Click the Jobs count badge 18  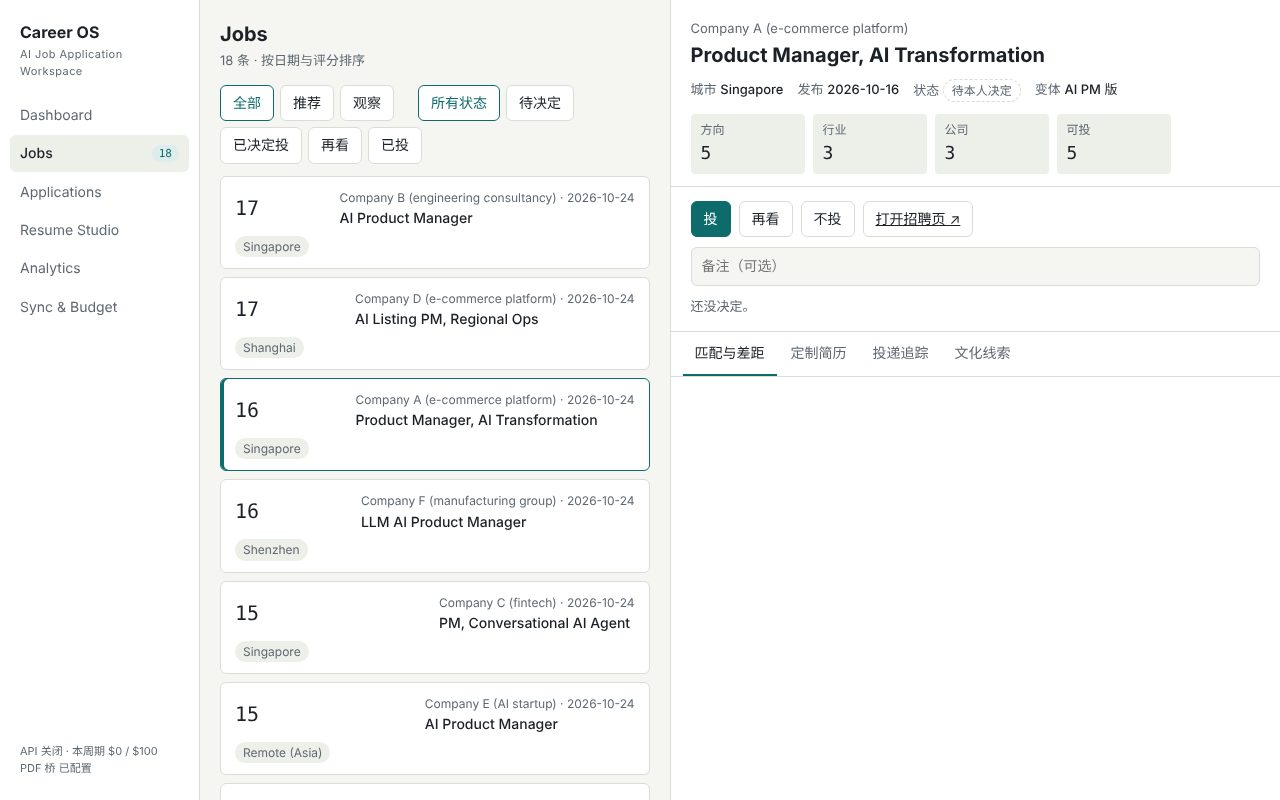click(x=166, y=153)
